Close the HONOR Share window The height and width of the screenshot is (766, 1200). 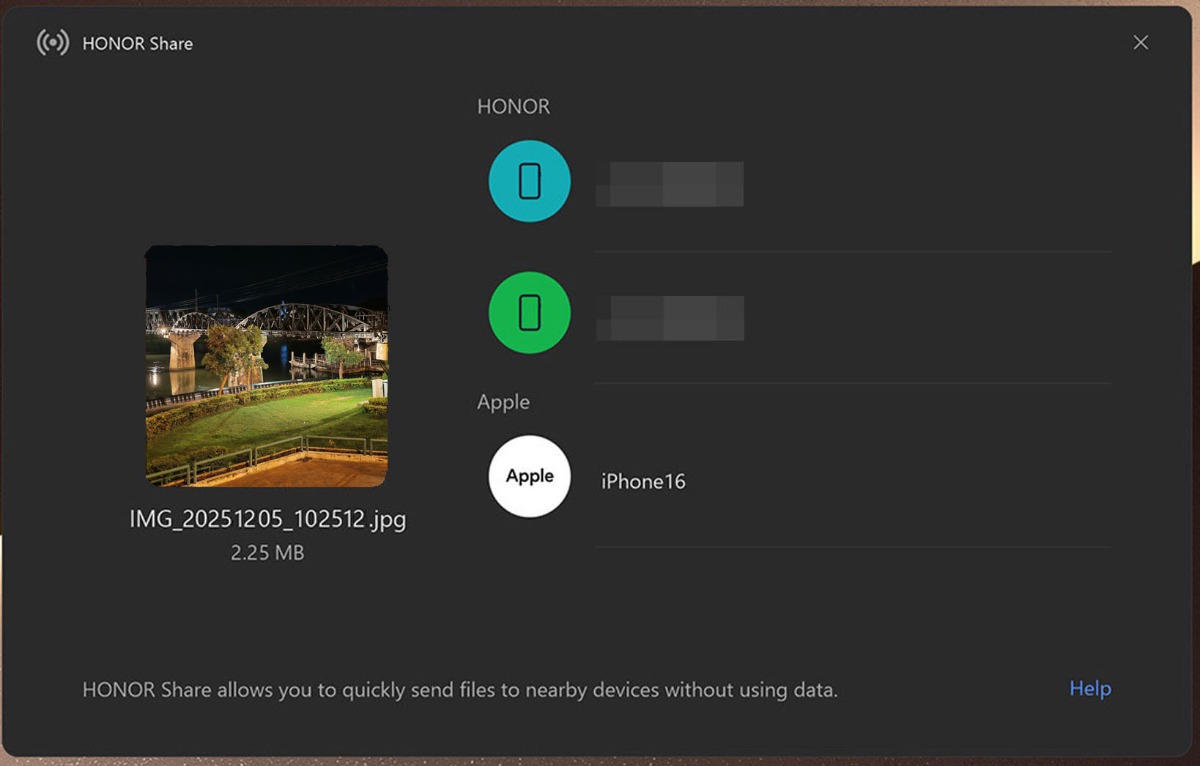(x=1140, y=43)
